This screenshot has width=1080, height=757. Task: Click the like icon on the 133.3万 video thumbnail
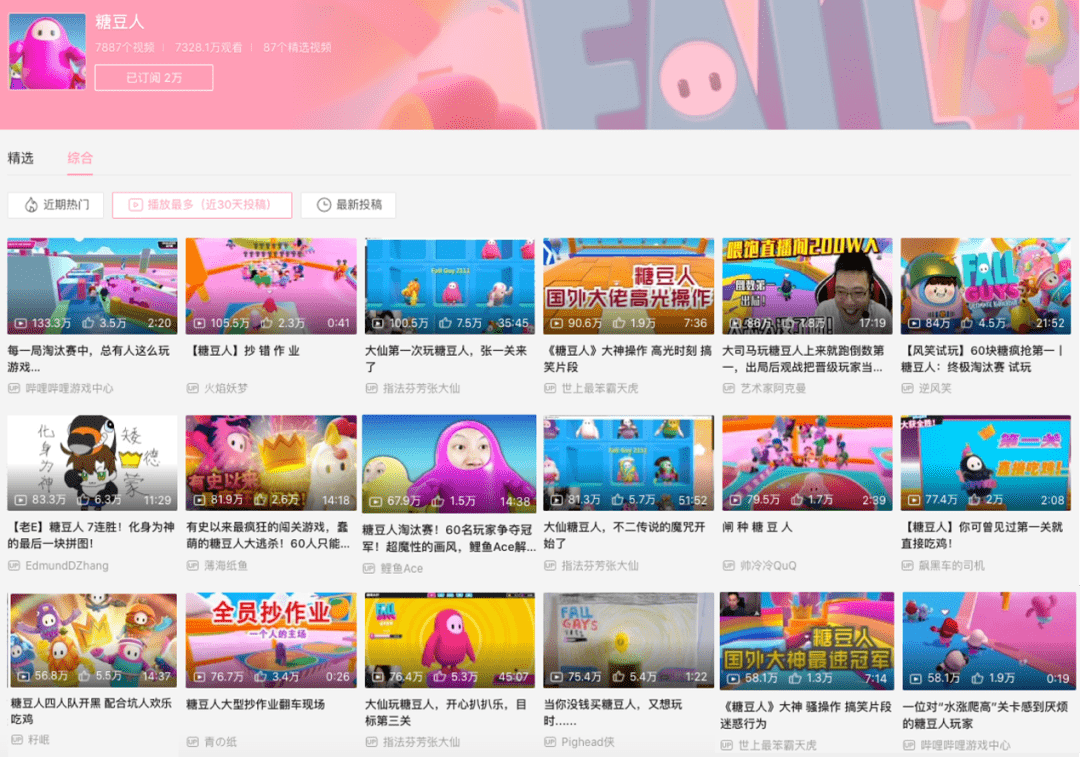point(88,323)
